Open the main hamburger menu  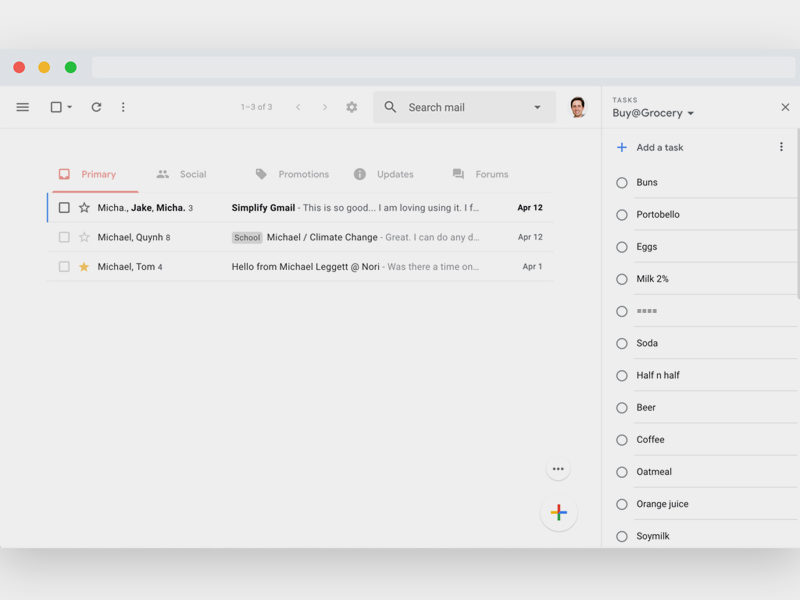coord(22,107)
